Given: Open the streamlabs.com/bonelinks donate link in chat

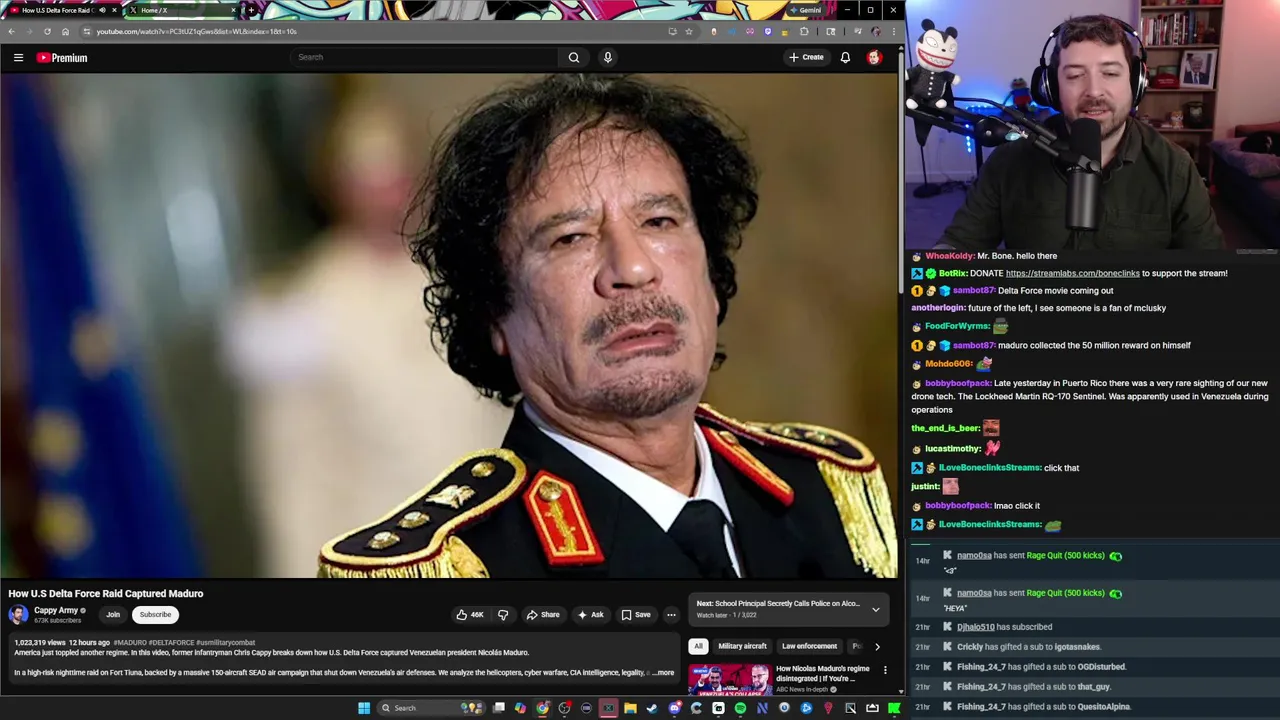Looking at the screenshot, I should [1072, 273].
